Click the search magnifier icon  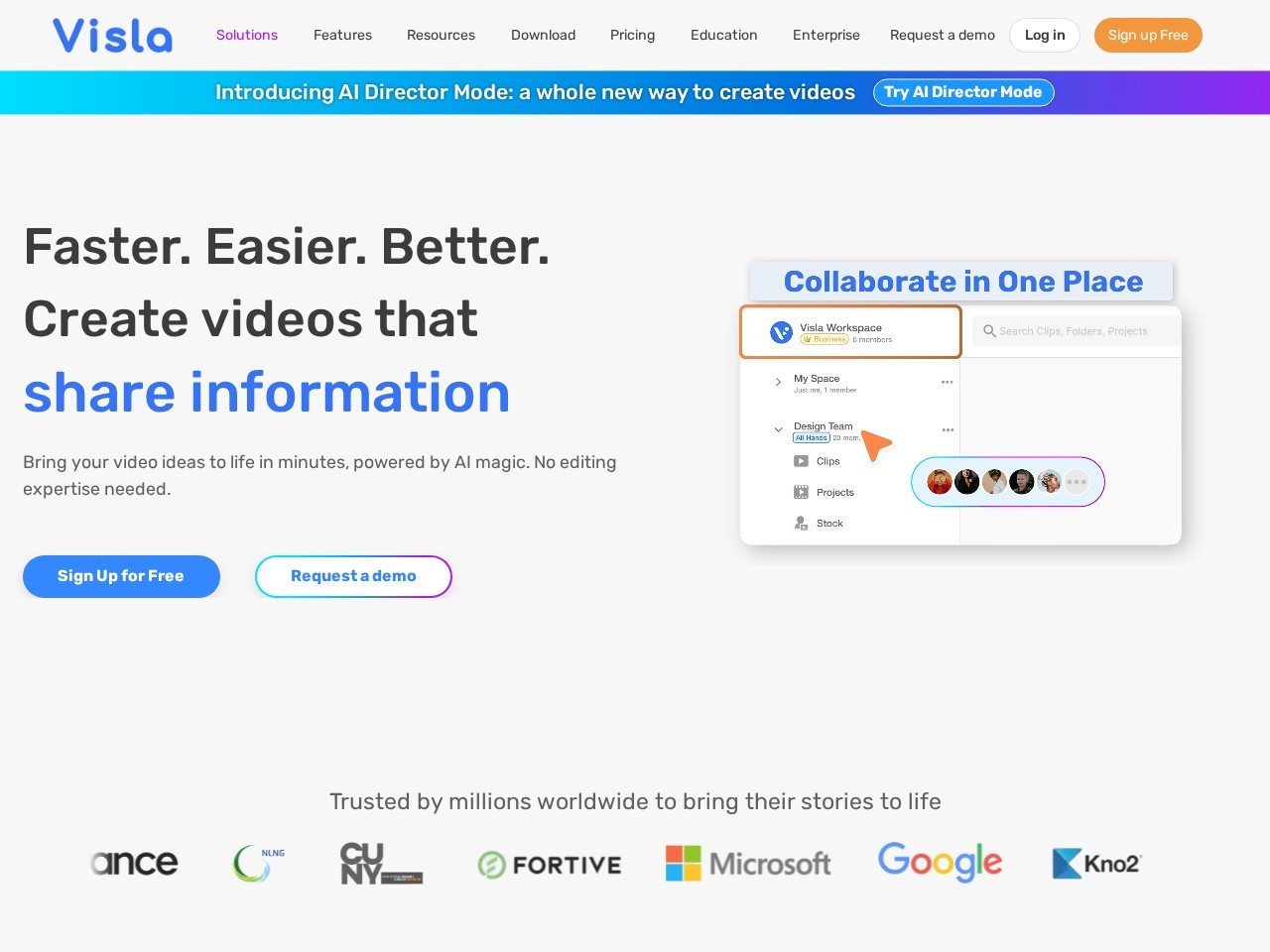coord(989,331)
